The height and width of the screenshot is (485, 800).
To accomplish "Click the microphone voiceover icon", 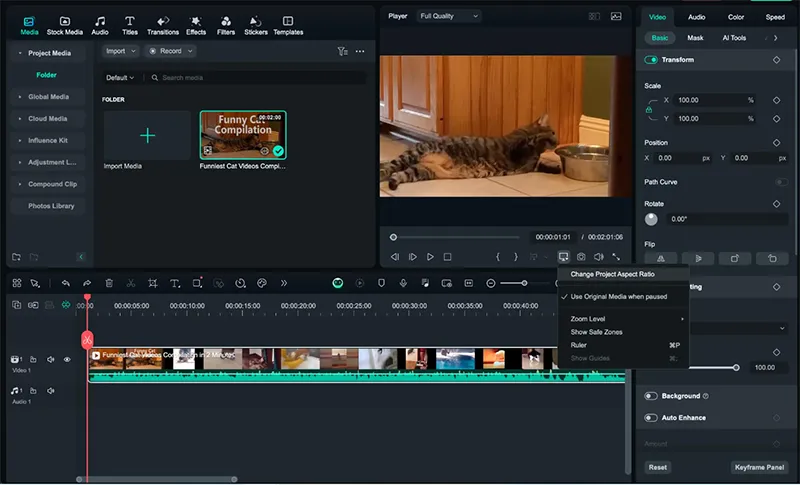I will pos(403,283).
